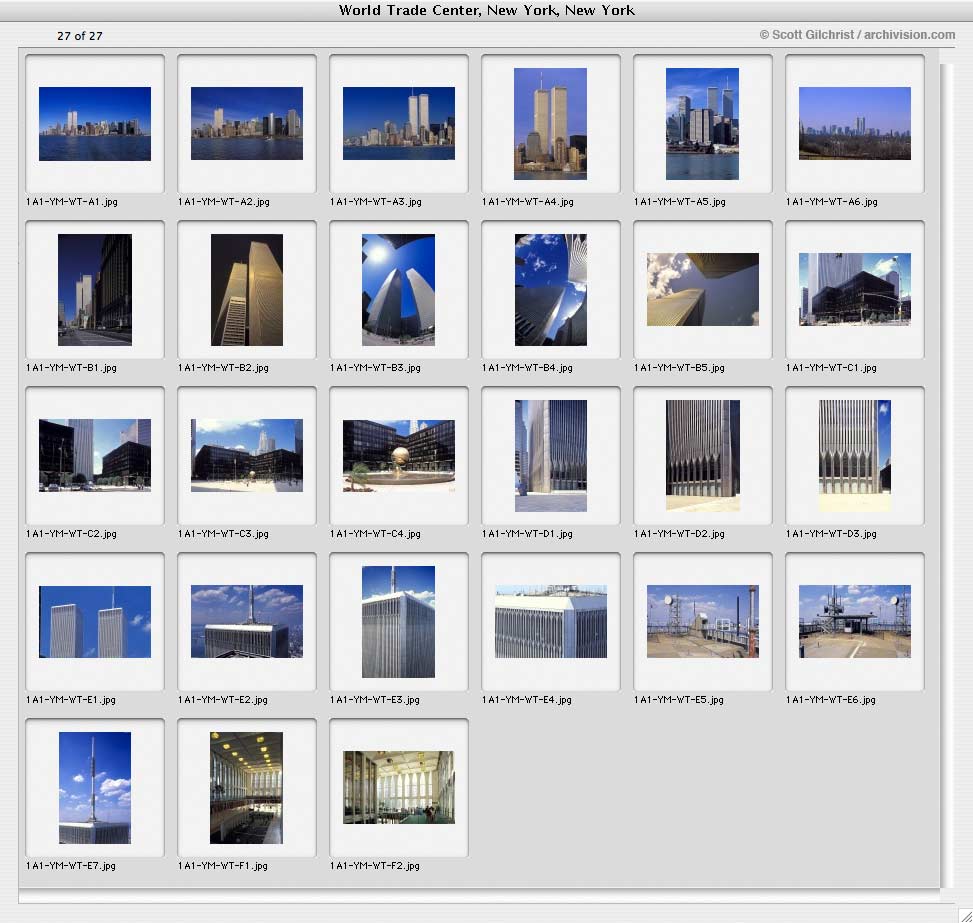Open thumbnail 1A1-YM-WT-A1.jpg skyline photo
This screenshot has height=923, width=973.
95,124
